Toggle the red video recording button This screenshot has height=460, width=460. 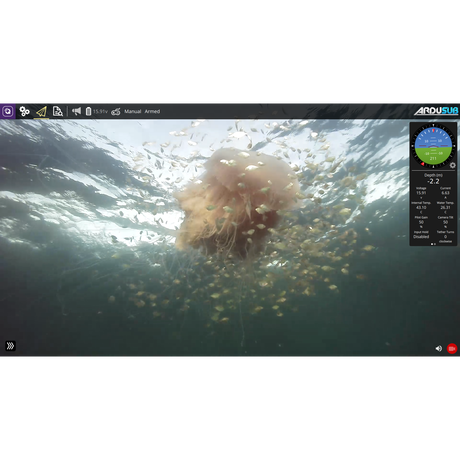pyautogui.click(x=452, y=348)
